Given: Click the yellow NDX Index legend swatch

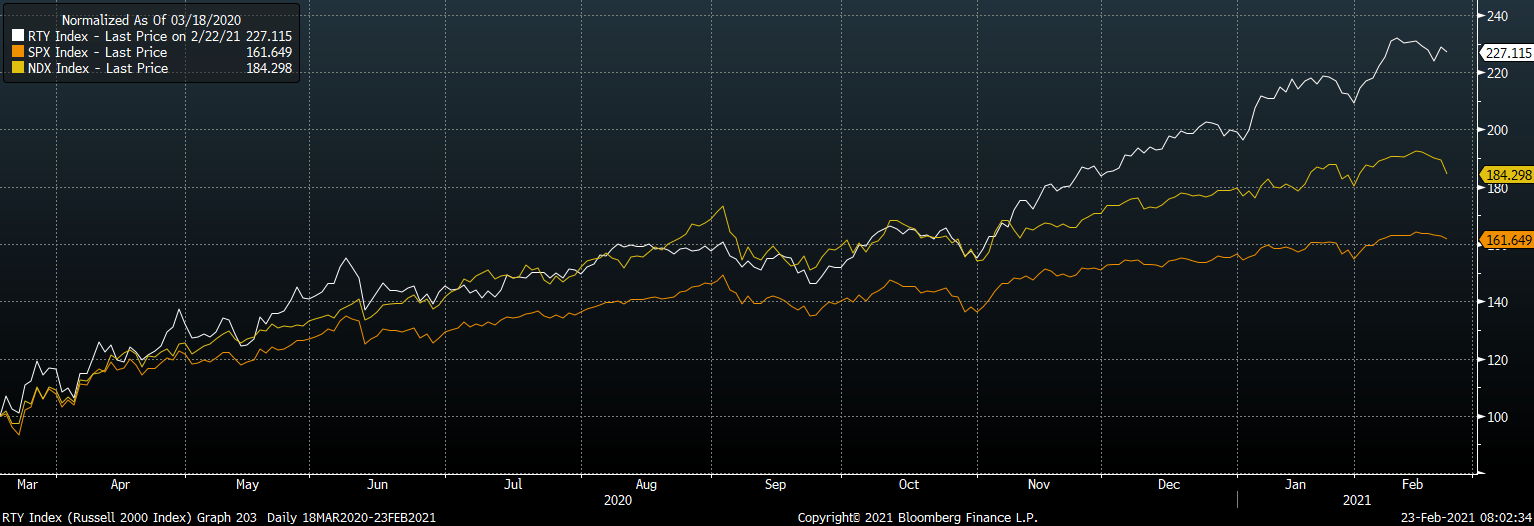Looking at the screenshot, I should click(17, 68).
